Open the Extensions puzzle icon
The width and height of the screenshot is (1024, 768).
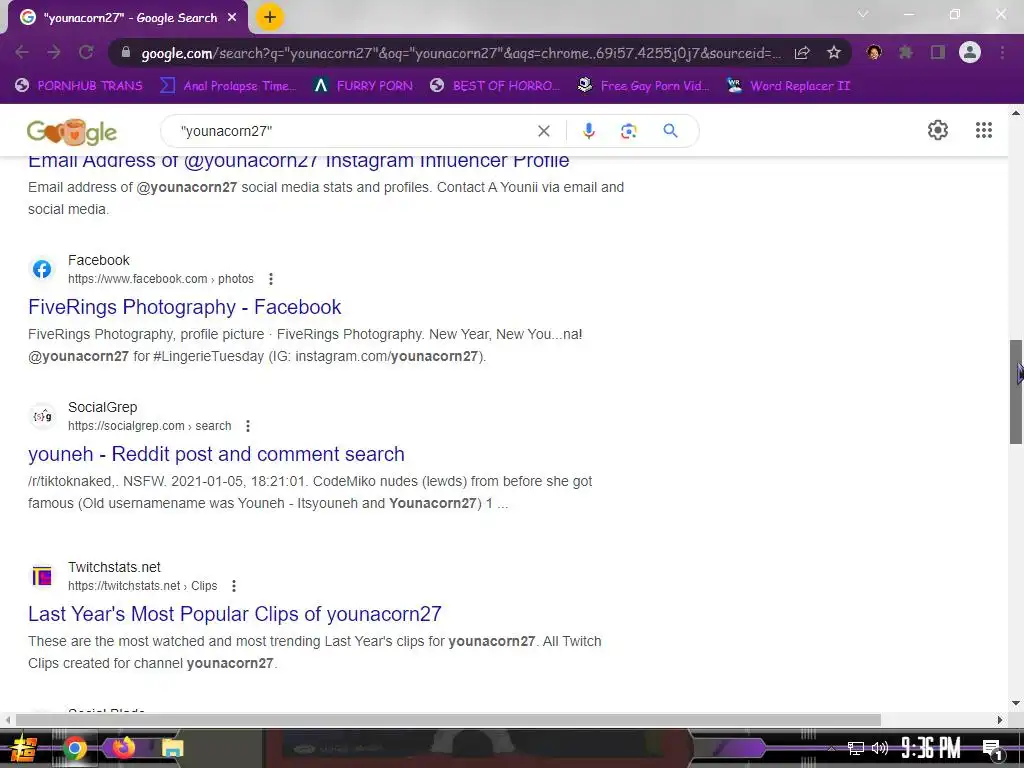coord(905,52)
